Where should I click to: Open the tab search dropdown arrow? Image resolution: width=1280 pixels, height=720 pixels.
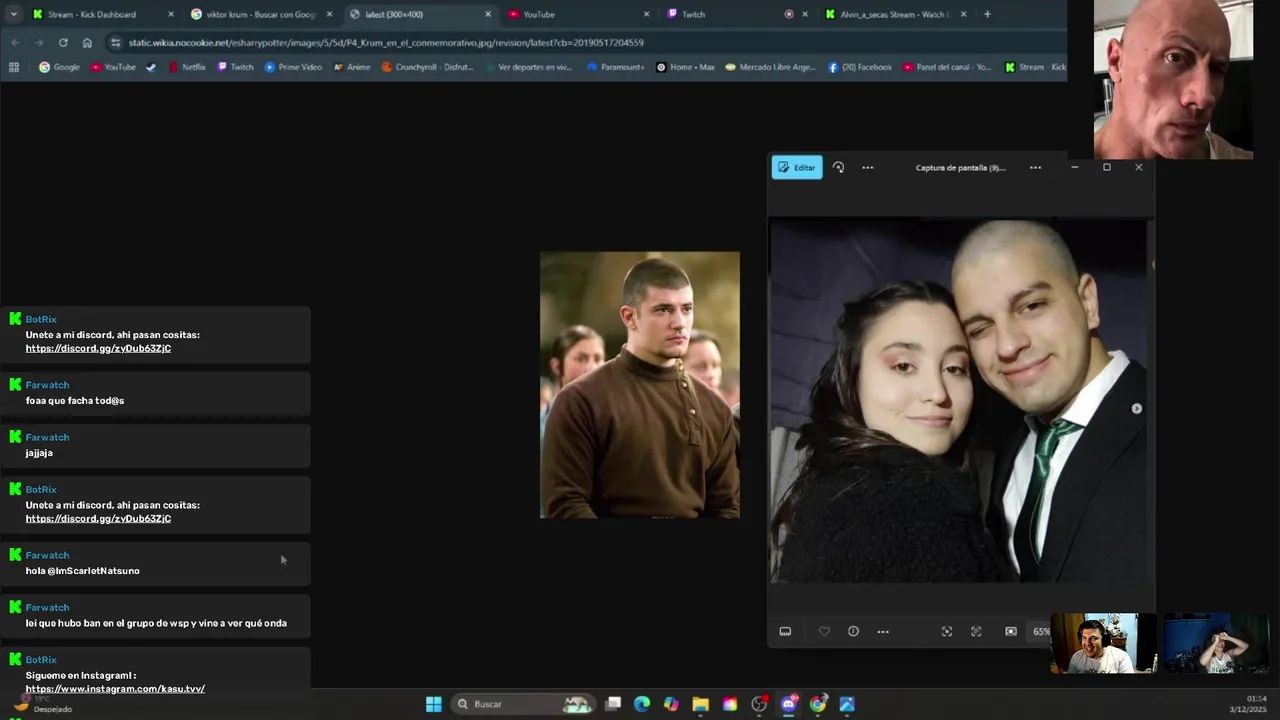(13, 14)
